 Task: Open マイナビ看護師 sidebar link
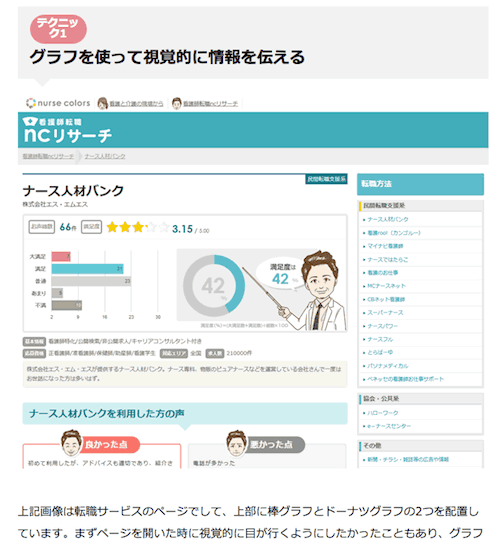385,246
